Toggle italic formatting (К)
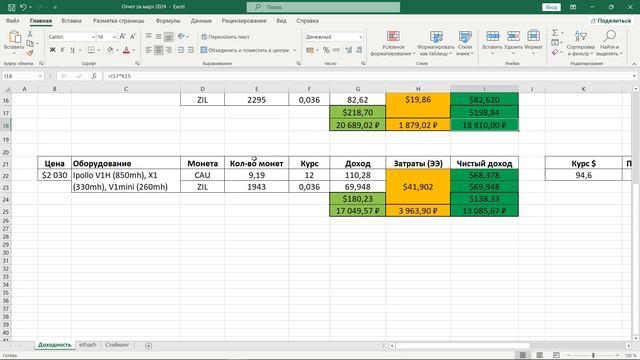Screen dimensions: 640x360 [x=62, y=50]
